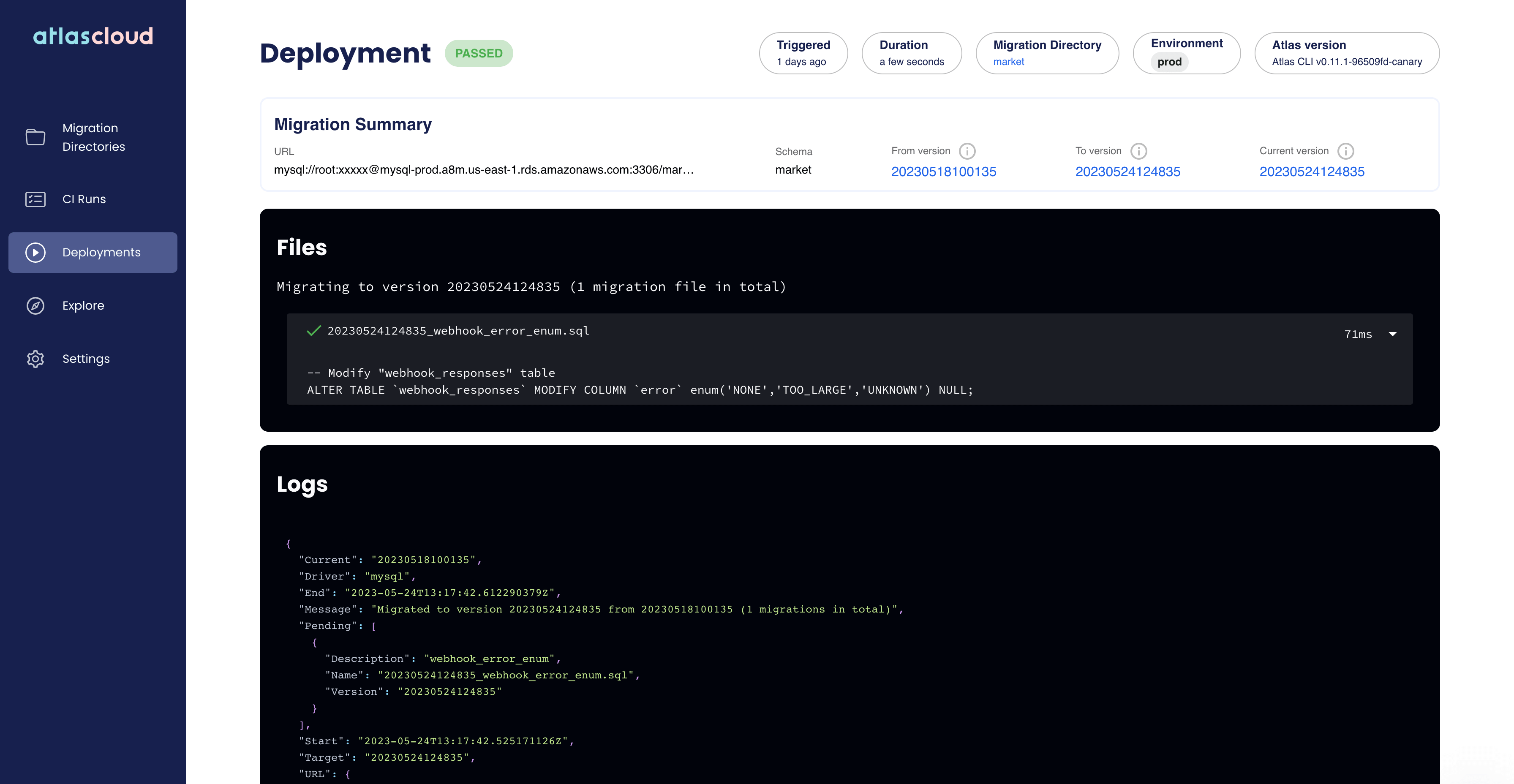Follow the To version 20230524124835 link

(1128, 171)
